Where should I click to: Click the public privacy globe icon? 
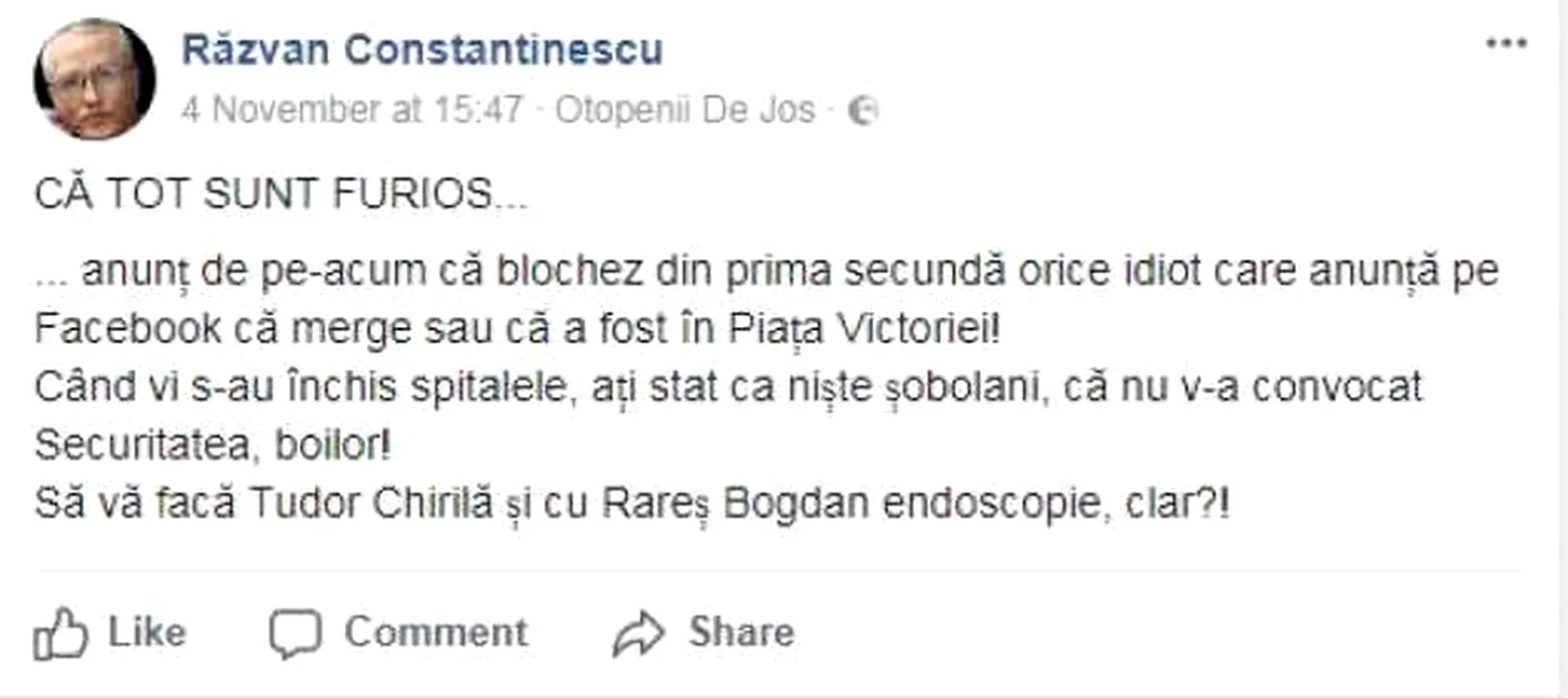pyautogui.click(x=863, y=111)
